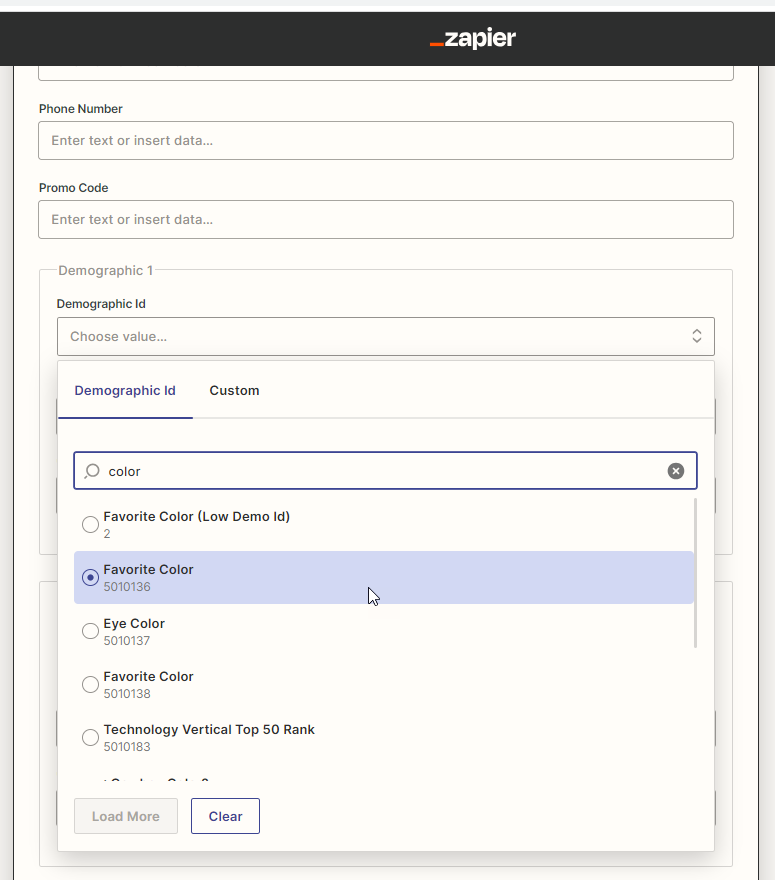Select the Eye Color radio option
This screenshot has height=880, width=775.
pyautogui.click(x=90, y=631)
